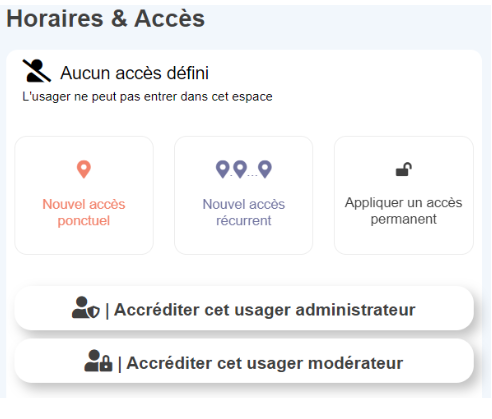Open the récurrent access card
The image size is (492, 419).
(244, 195)
